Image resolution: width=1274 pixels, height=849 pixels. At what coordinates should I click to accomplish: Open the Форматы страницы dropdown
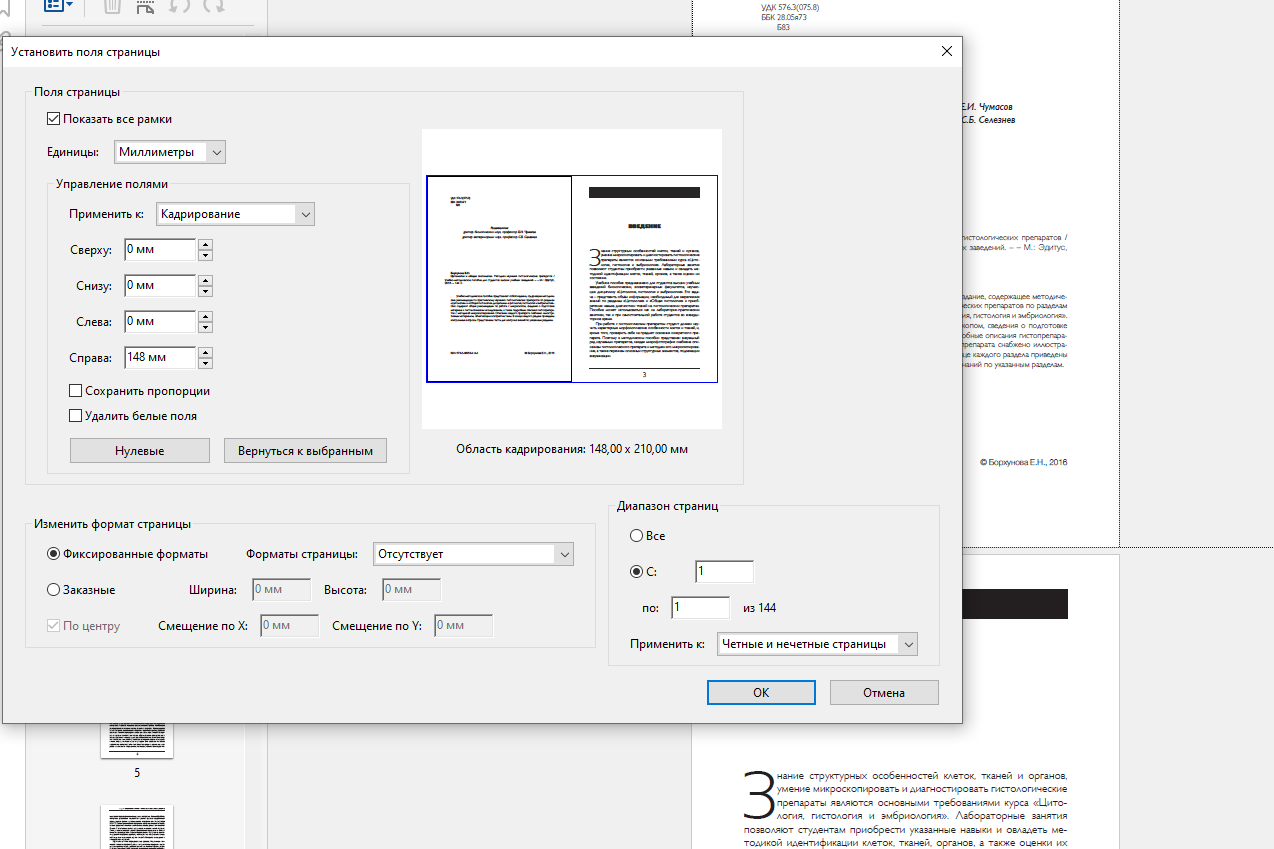click(x=473, y=554)
